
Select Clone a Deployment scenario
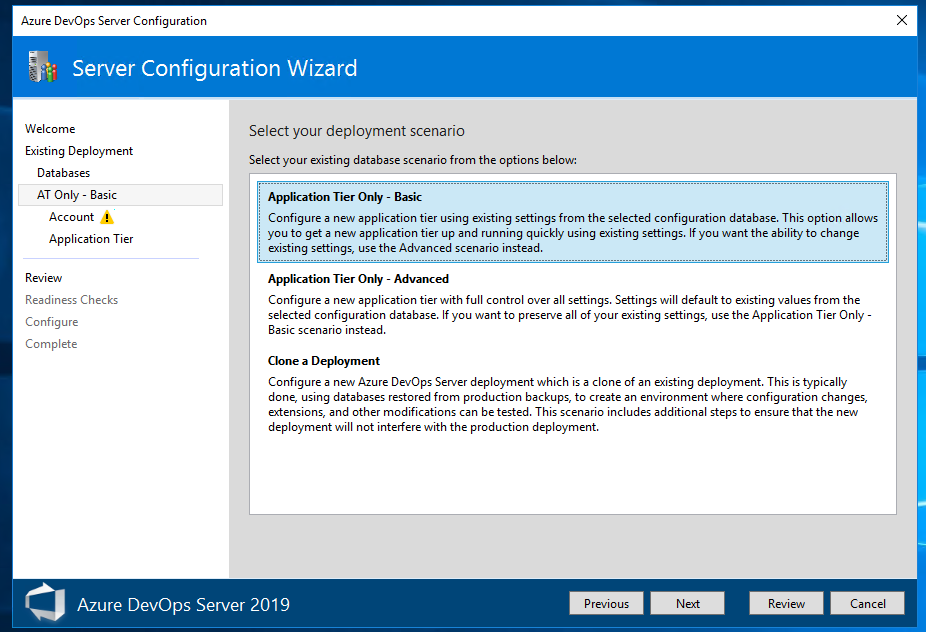click(572, 393)
